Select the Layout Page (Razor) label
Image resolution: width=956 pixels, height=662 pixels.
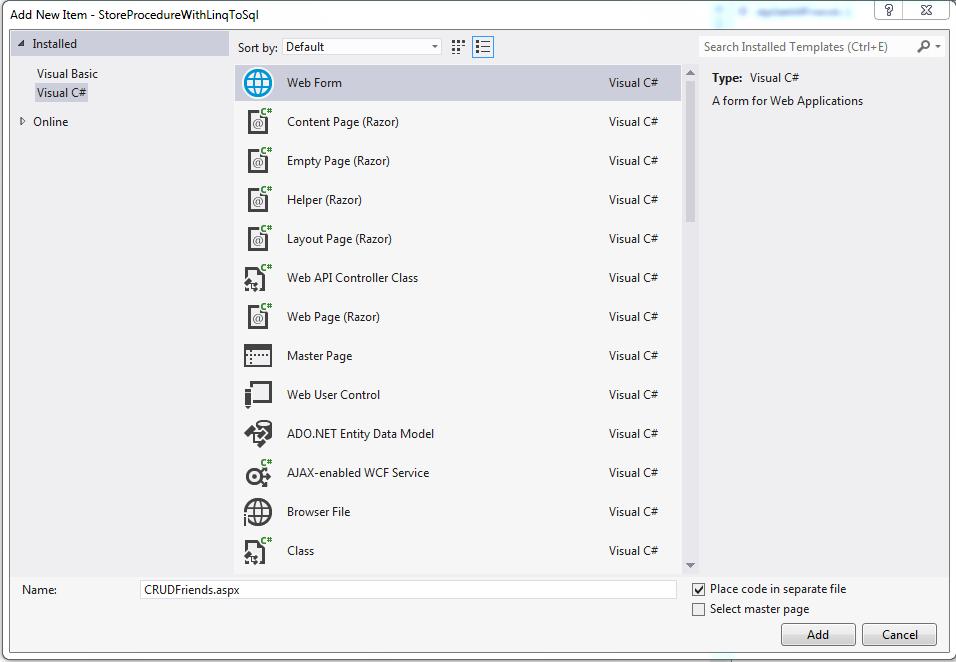[339, 239]
